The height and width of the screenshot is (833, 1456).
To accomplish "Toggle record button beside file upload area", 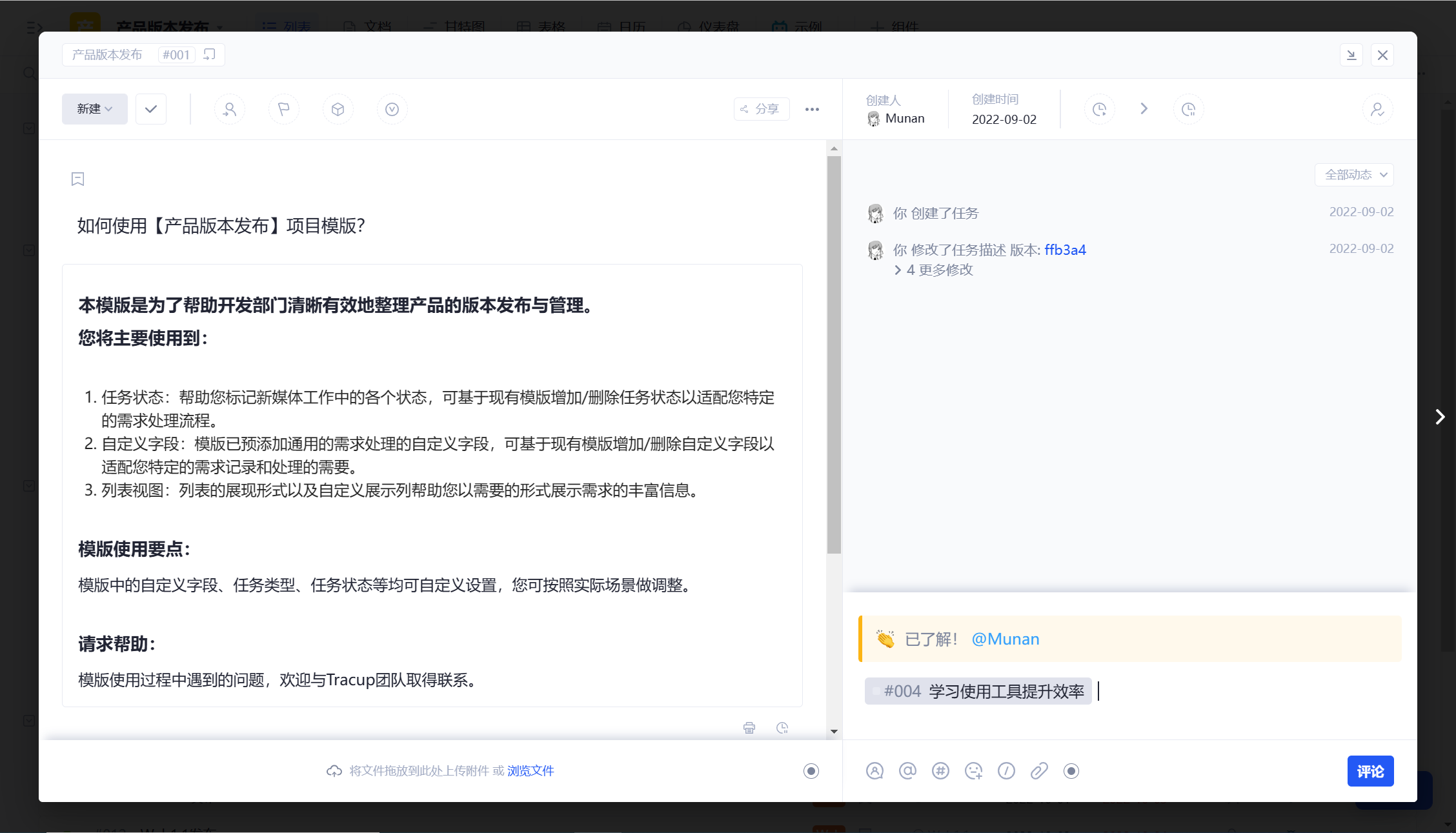I will click(811, 770).
